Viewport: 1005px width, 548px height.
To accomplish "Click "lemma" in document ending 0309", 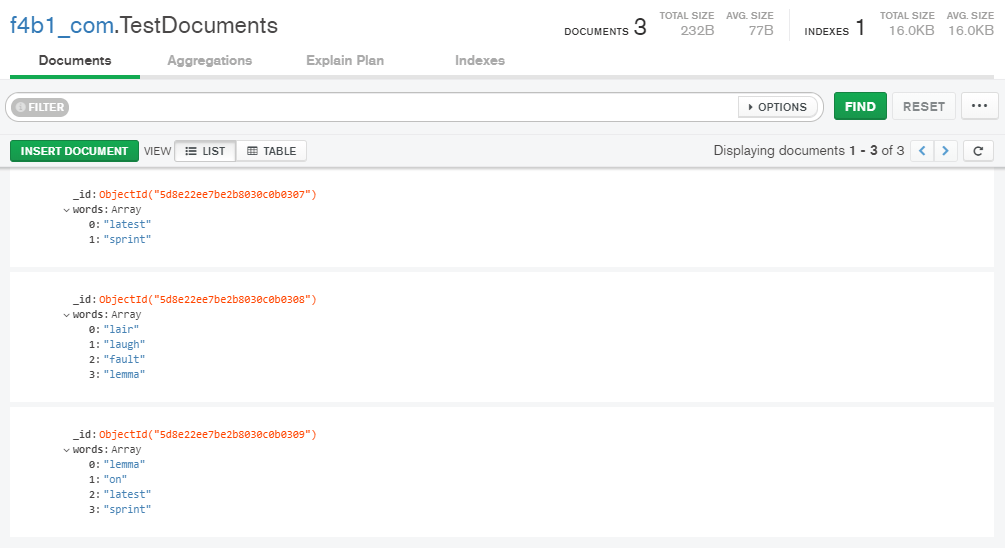I will [x=124, y=465].
